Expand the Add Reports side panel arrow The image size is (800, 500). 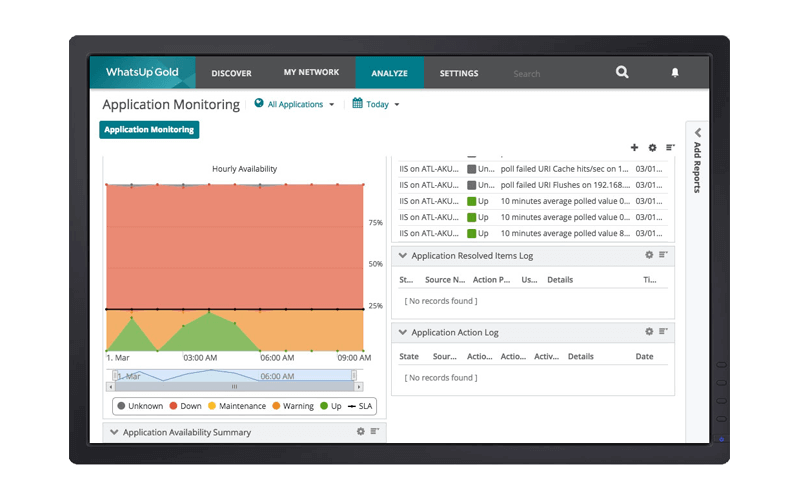(697, 133)
